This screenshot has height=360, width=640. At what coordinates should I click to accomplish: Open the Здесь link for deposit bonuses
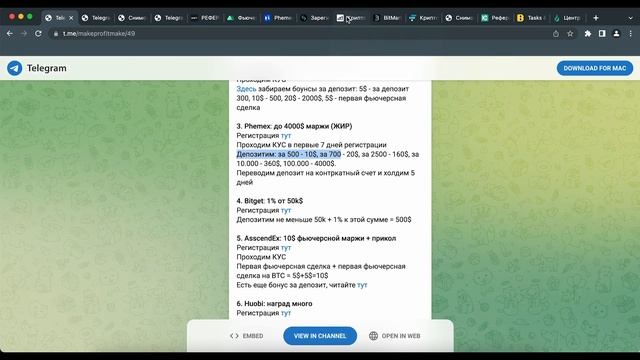tap(246, 89)
